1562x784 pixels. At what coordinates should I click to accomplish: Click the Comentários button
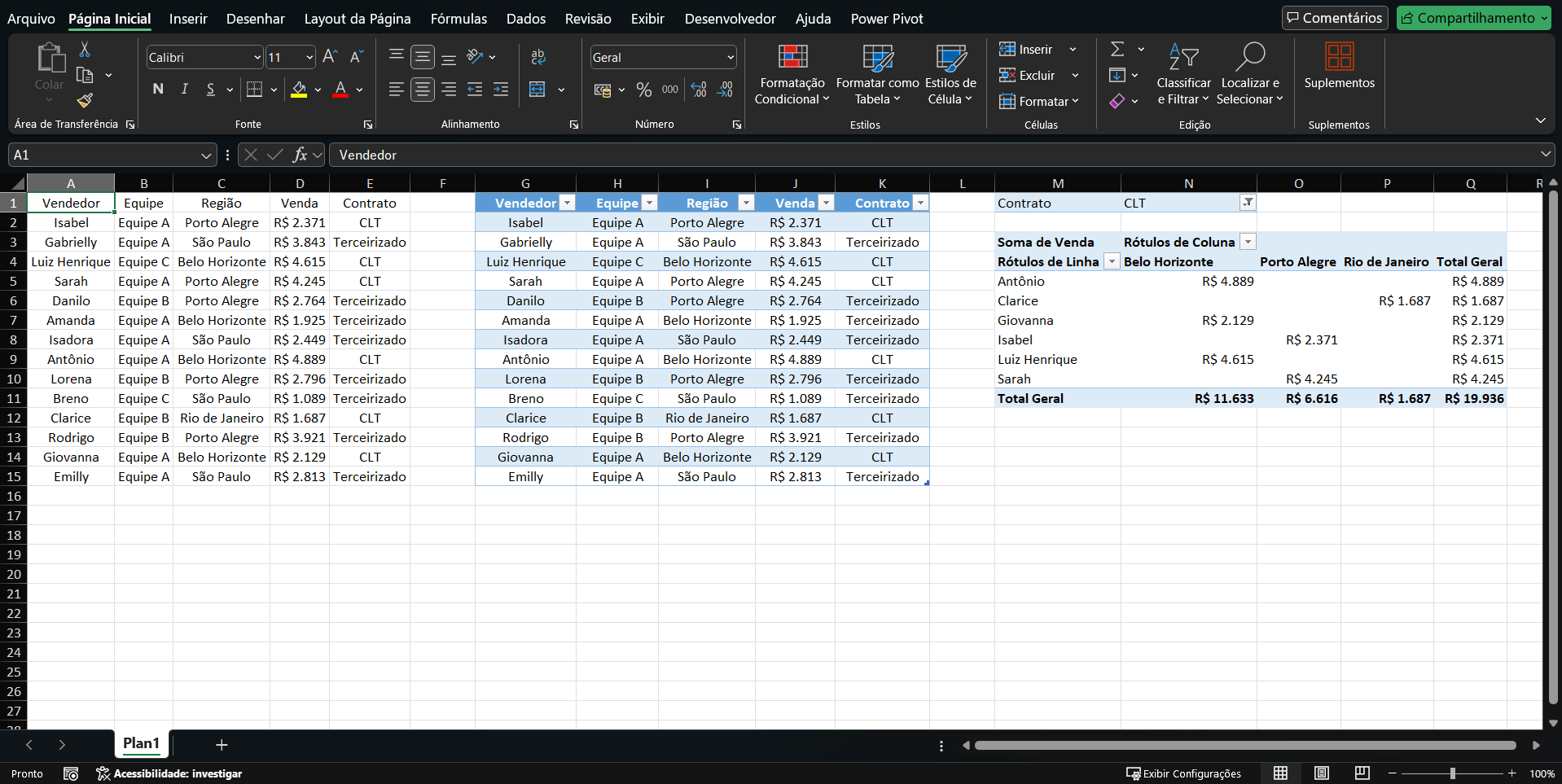[1334, 17]
